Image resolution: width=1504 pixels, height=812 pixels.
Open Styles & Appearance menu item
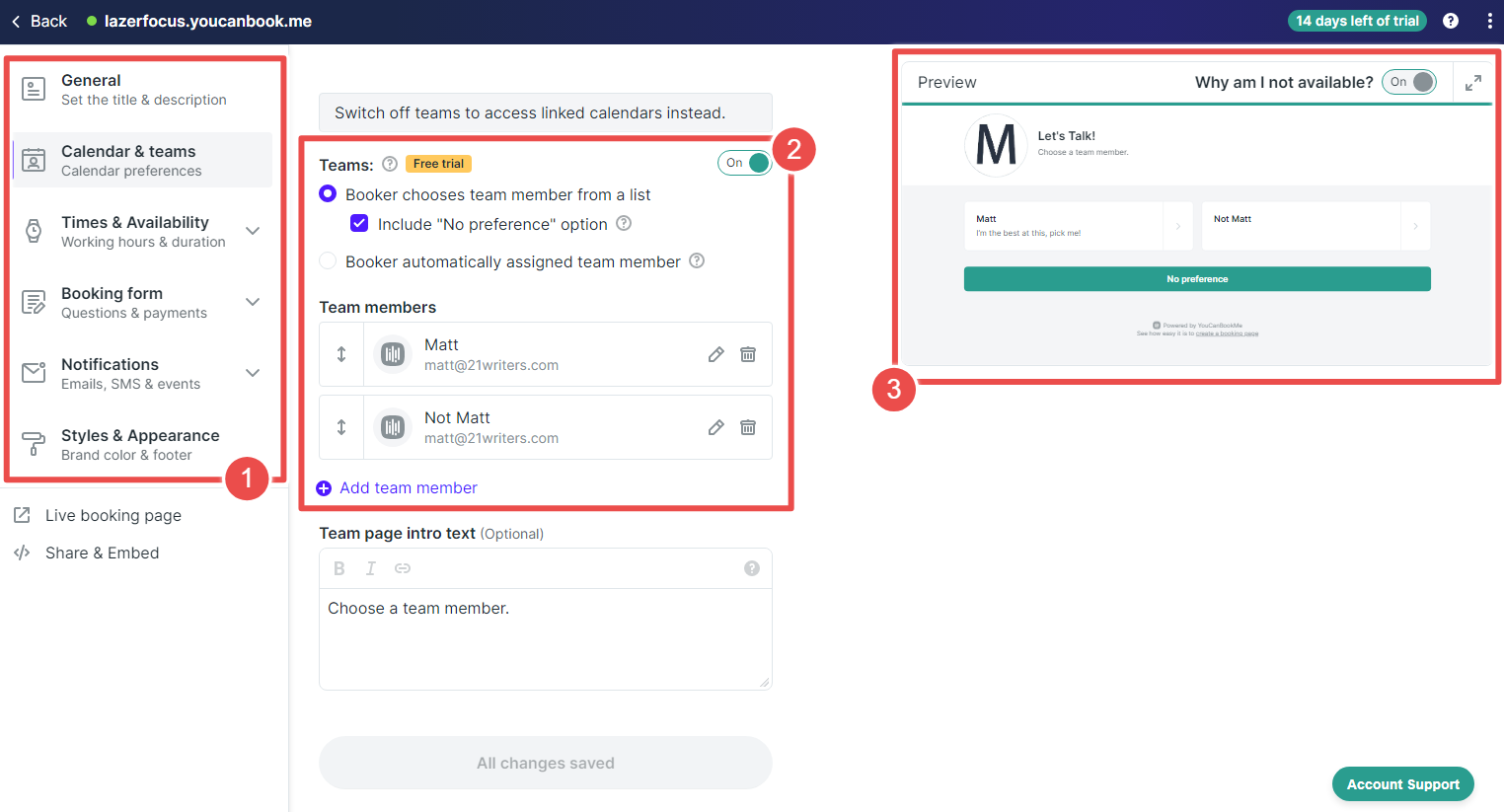pos(142,445)
